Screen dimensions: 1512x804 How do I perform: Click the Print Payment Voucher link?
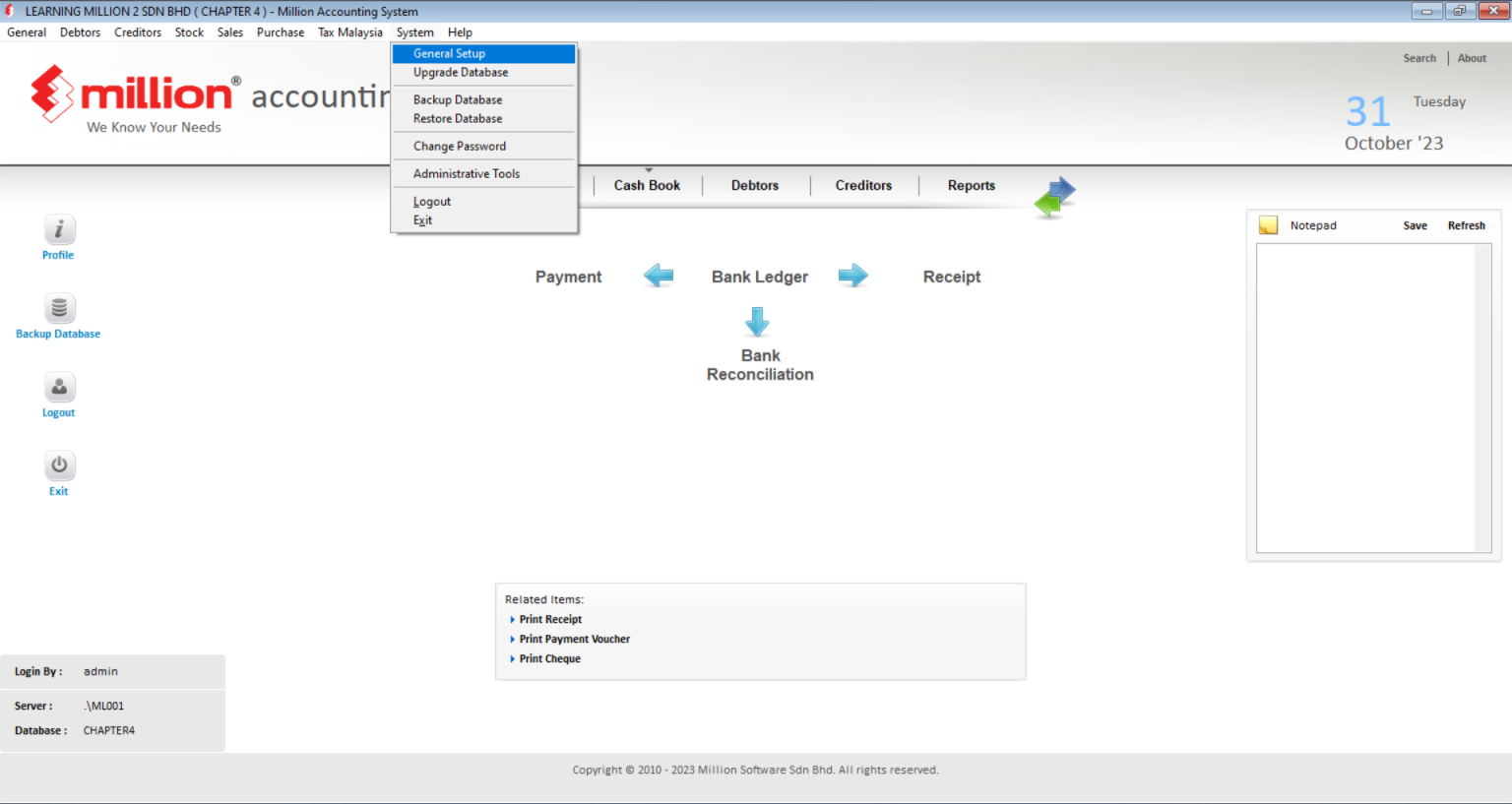coord(575,639)
